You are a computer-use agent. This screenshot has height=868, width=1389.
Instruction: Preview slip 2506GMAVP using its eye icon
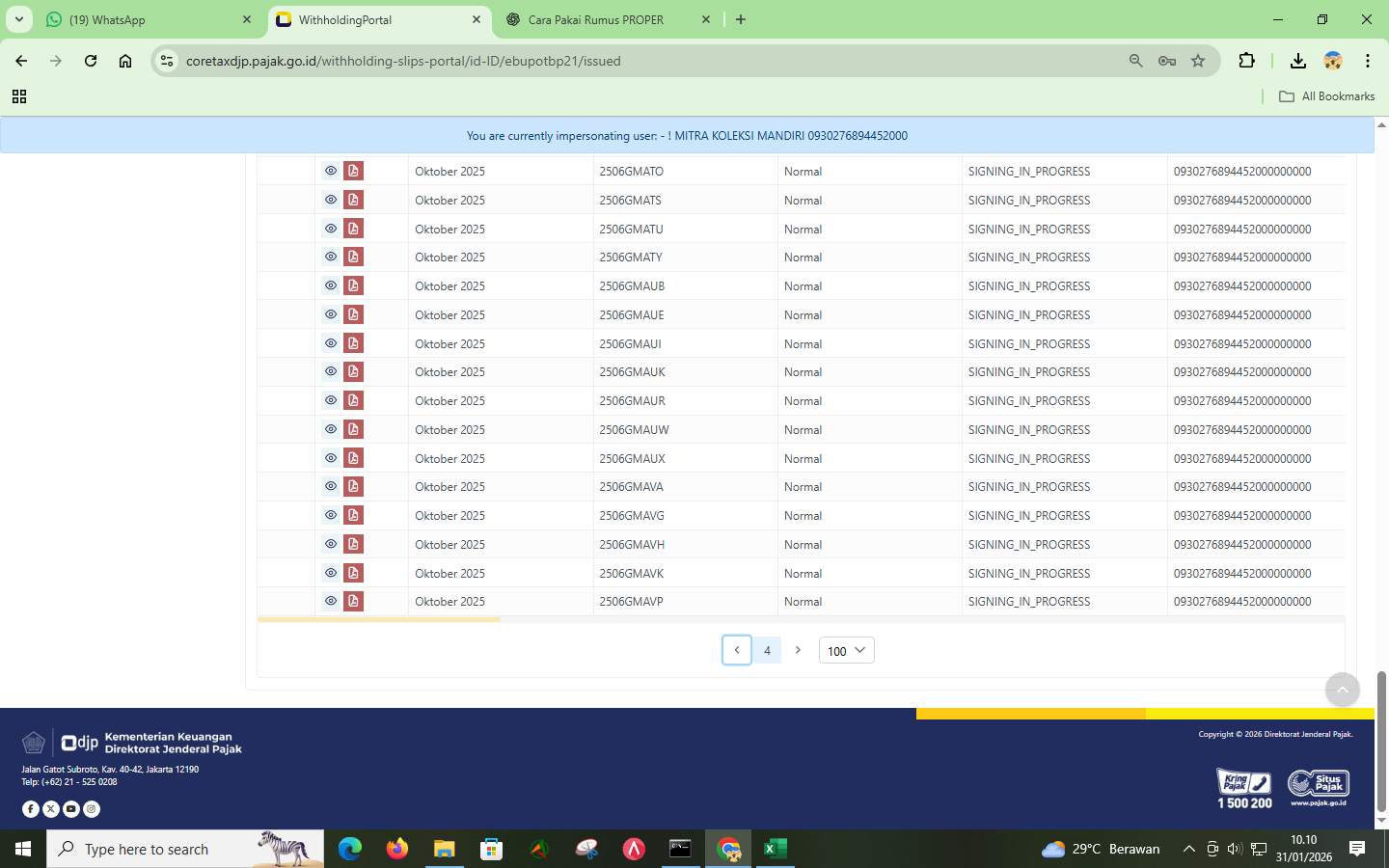[330, 601]
